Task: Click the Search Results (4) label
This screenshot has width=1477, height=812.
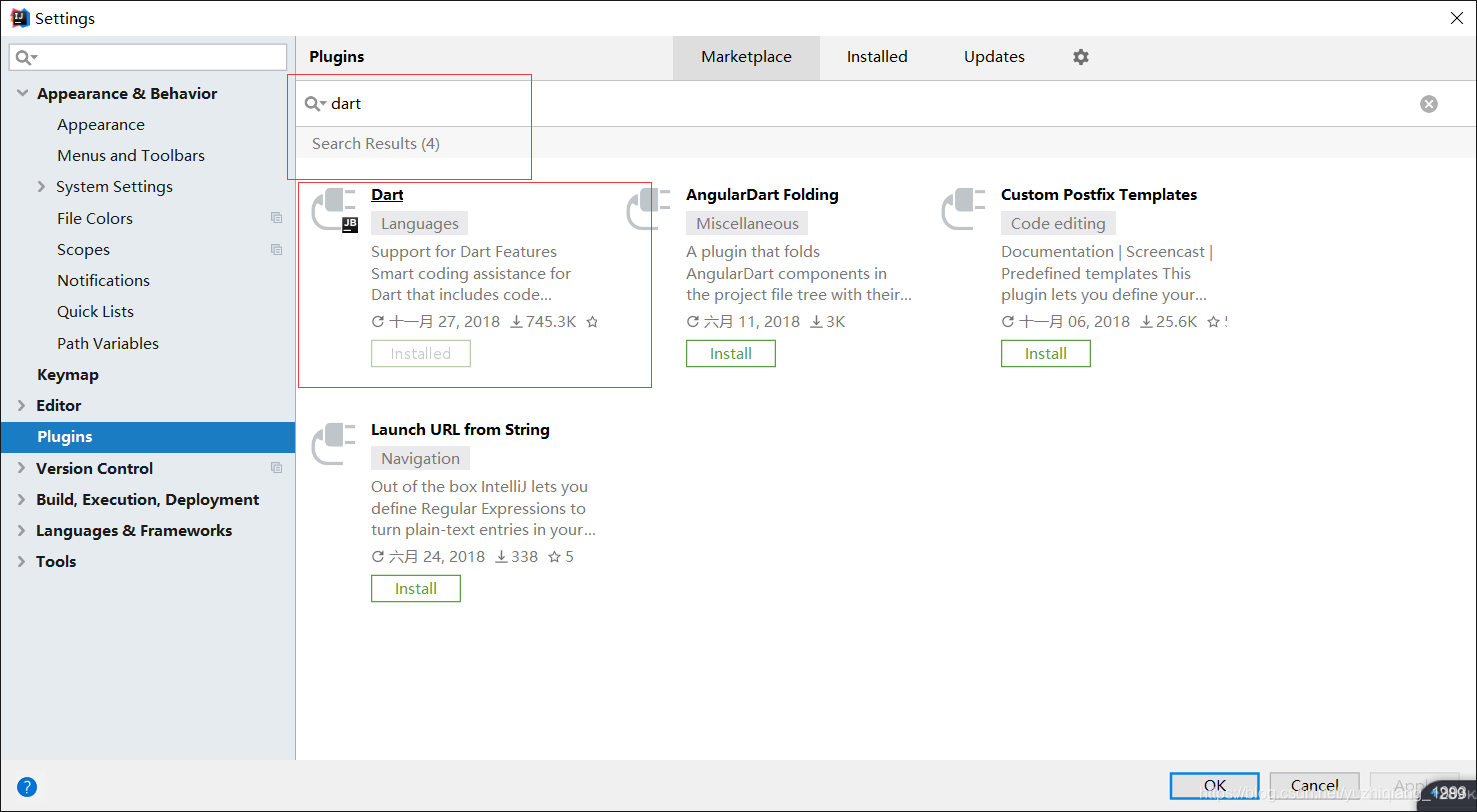Action: [x=376, y=144]
